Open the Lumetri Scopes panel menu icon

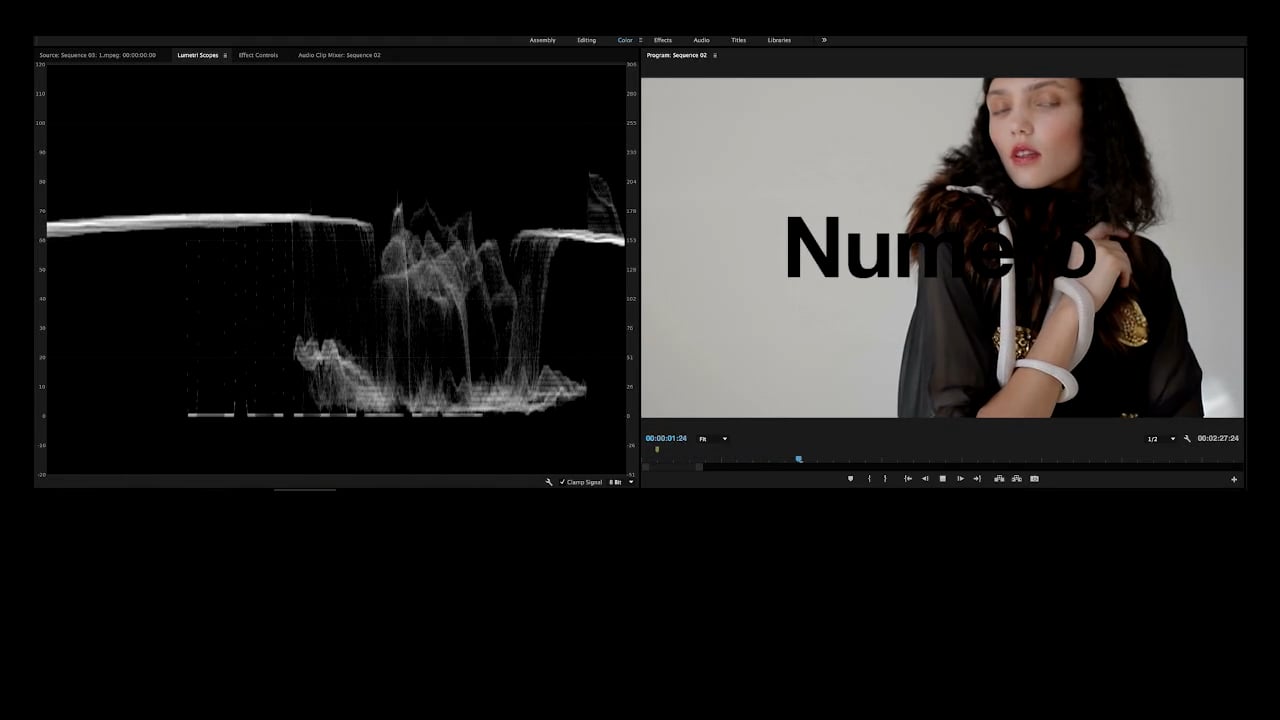[x=225, y=55]
